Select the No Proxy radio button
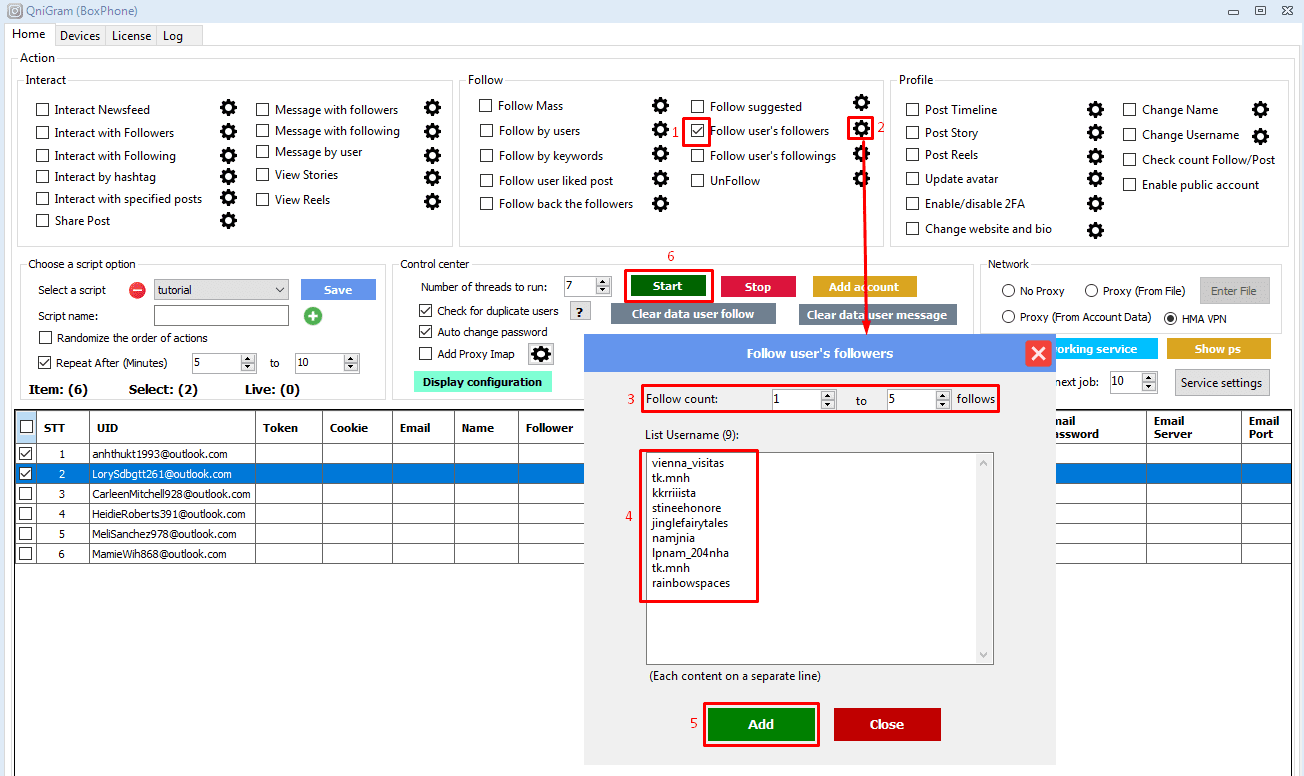 [1009, 291]
